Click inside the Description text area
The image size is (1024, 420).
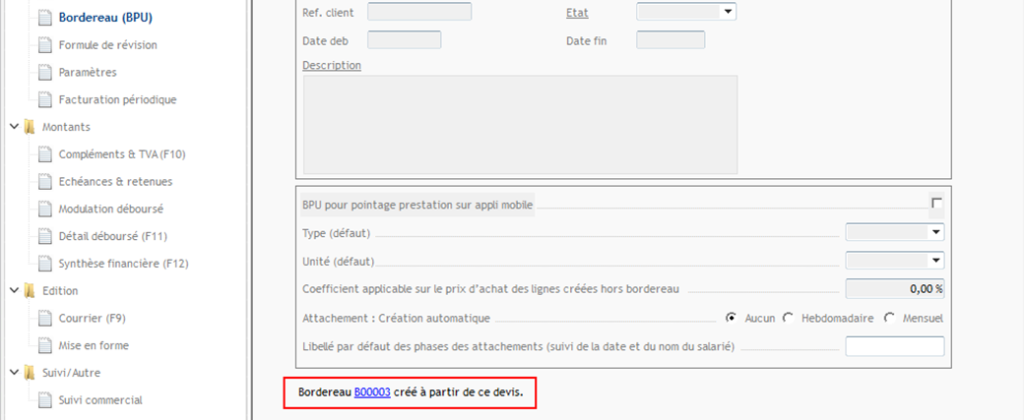(x=520, y=125)
